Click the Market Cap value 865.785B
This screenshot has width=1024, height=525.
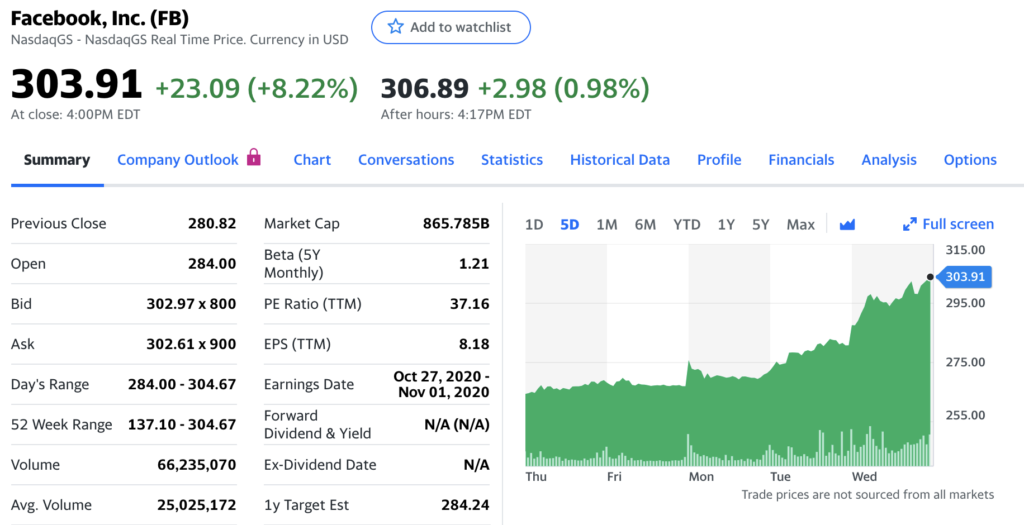tap(456, 223)
